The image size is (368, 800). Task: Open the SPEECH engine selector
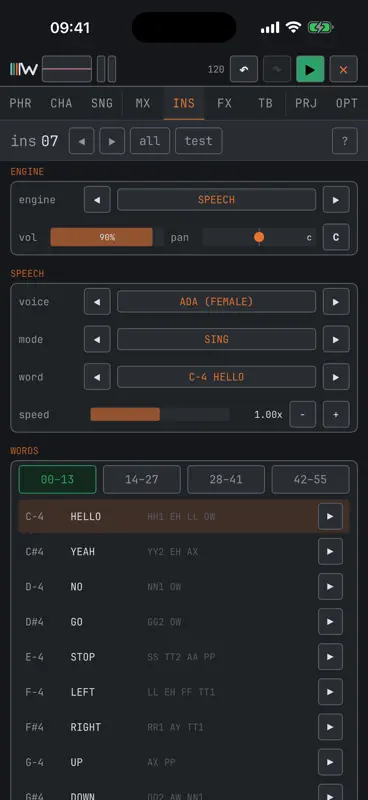216,199
